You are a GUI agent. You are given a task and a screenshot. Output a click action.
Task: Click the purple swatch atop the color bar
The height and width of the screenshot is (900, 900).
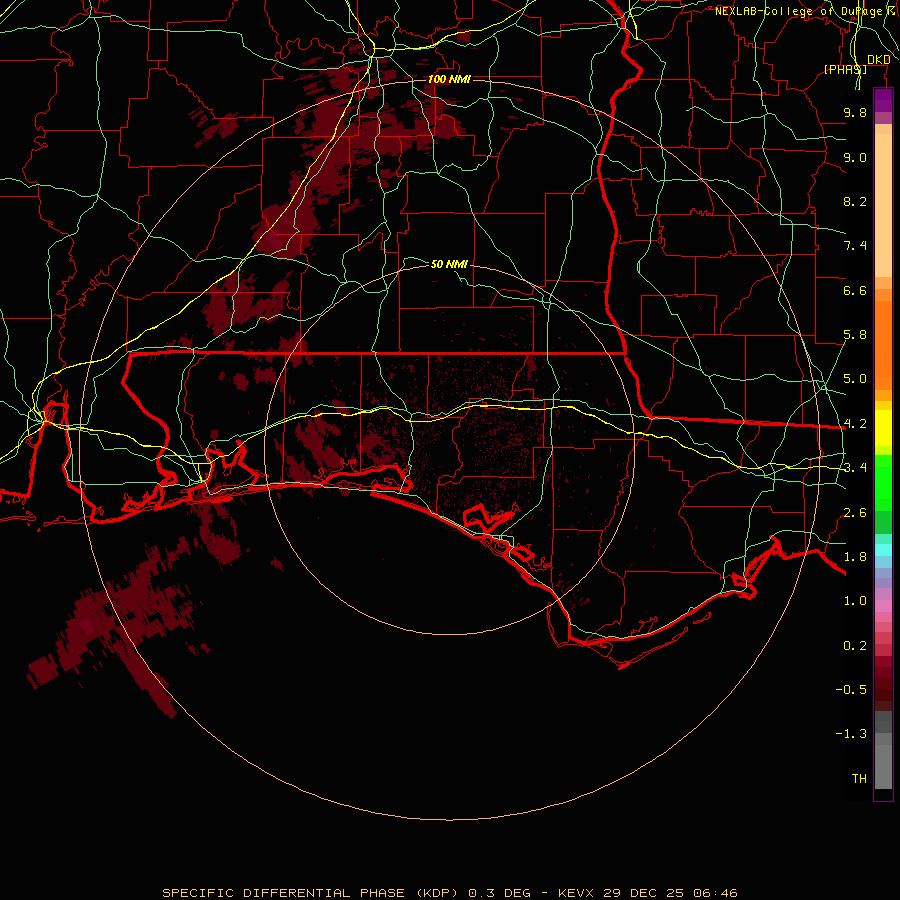(883, 100)
